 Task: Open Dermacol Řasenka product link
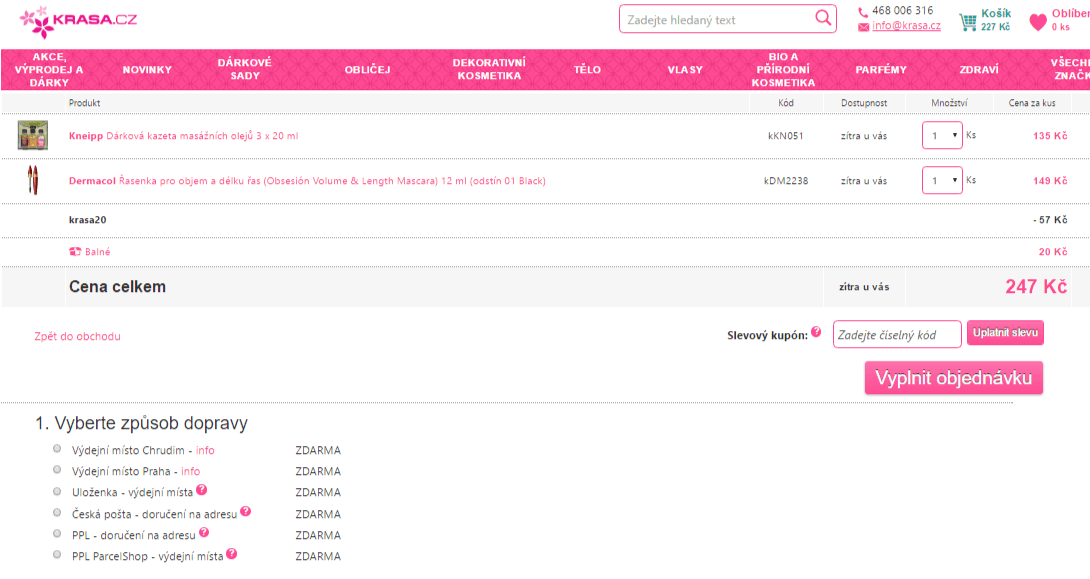tap(307, 181)
